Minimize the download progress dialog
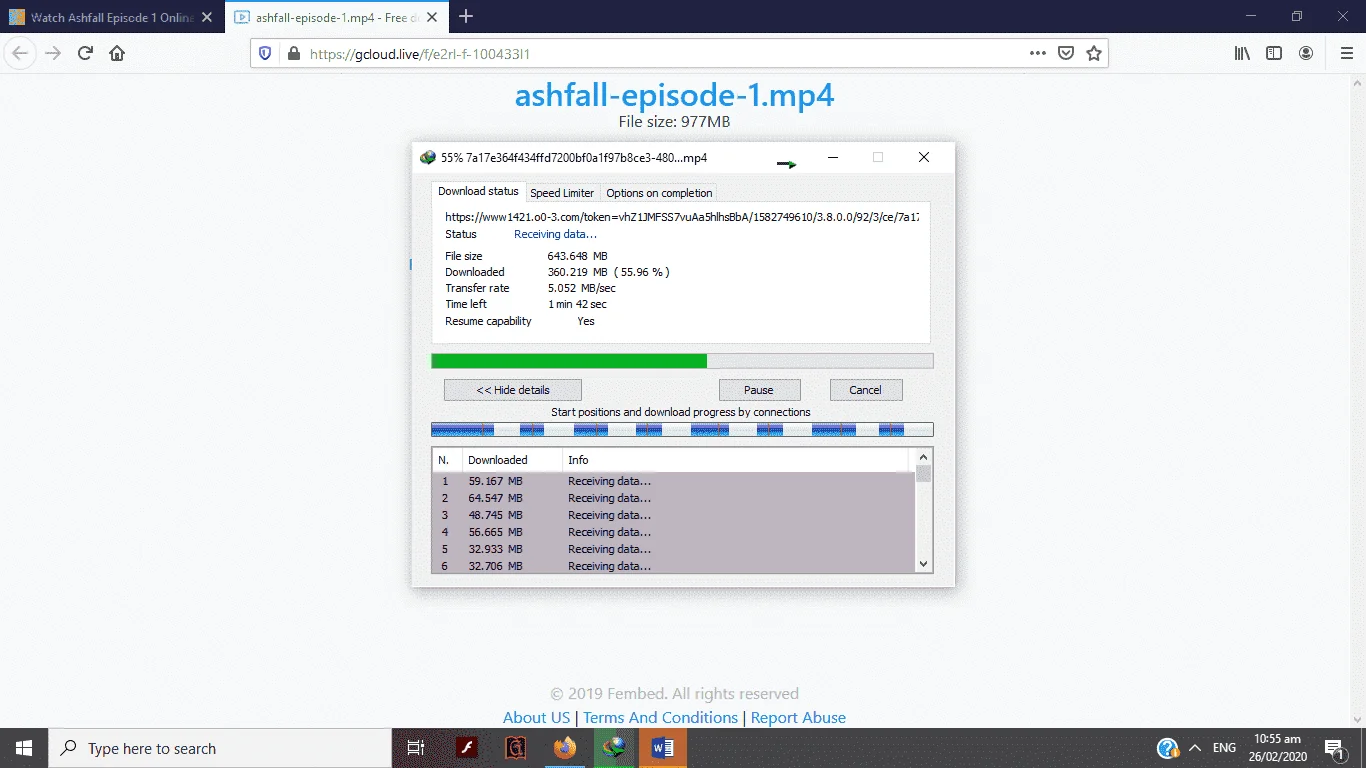Screen dimensions: 1366x768 pos(833,157)
